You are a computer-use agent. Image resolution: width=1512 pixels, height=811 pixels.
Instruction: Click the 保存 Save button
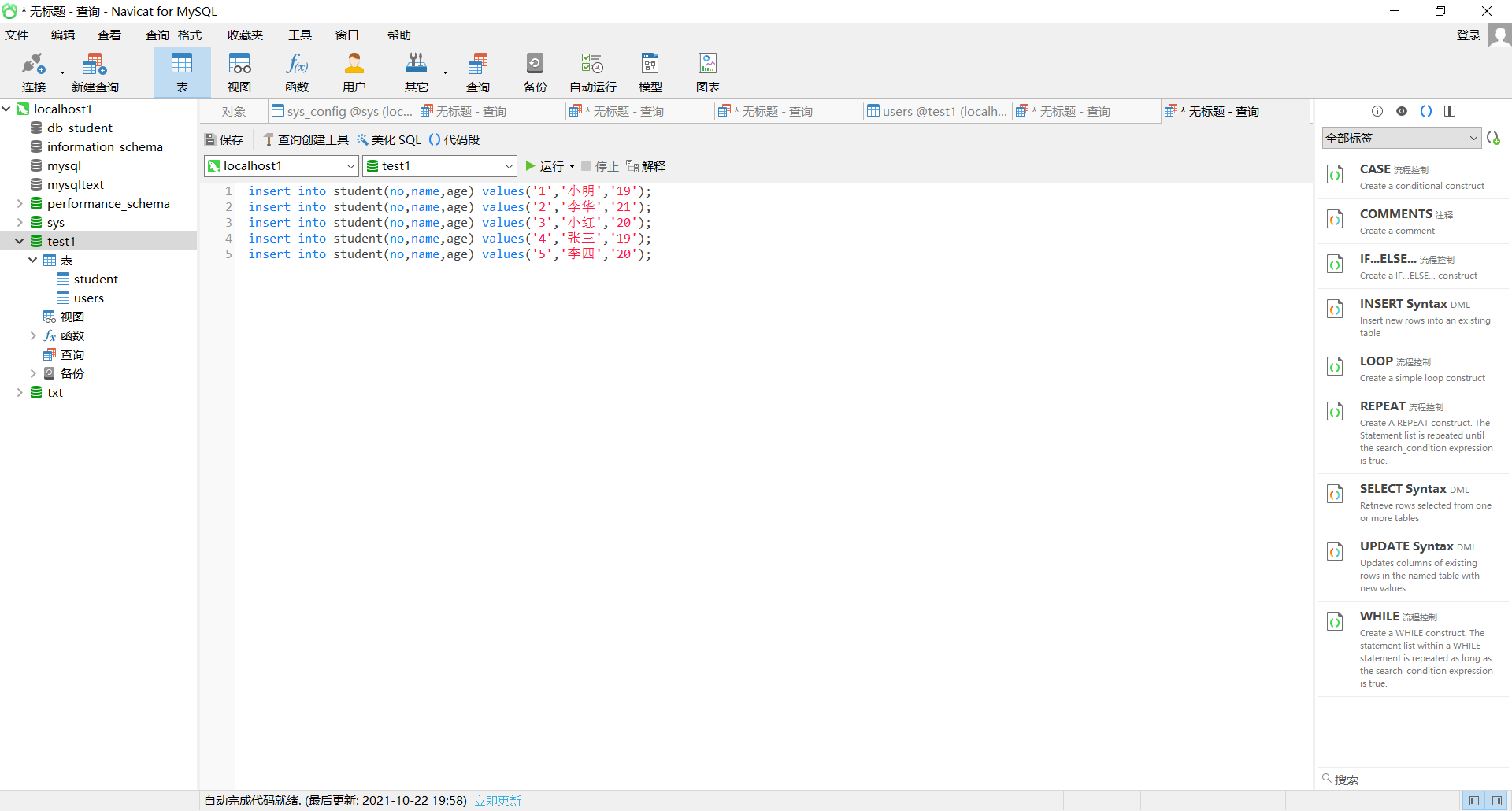[224, 139]
